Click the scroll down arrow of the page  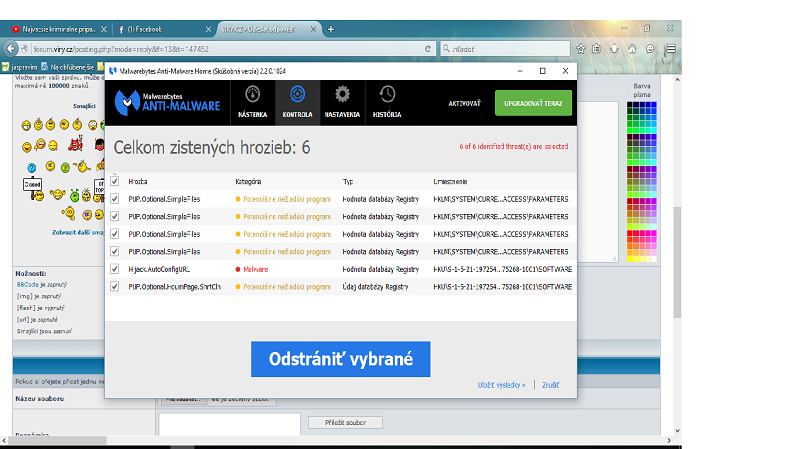[x=677, y=431]
